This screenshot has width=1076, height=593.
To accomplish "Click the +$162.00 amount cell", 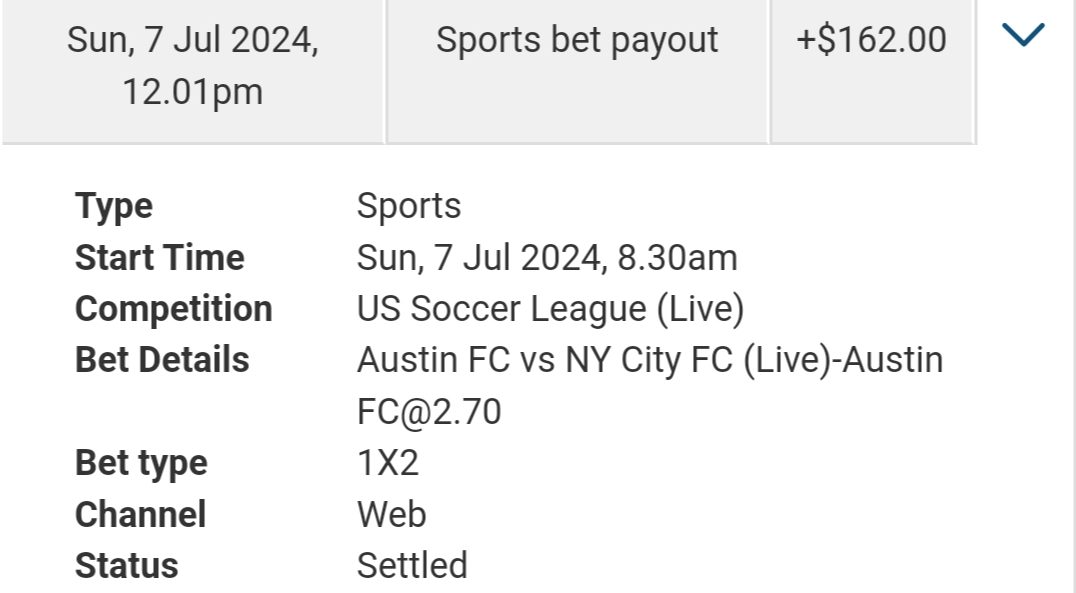I will click(x=872, y=71).
